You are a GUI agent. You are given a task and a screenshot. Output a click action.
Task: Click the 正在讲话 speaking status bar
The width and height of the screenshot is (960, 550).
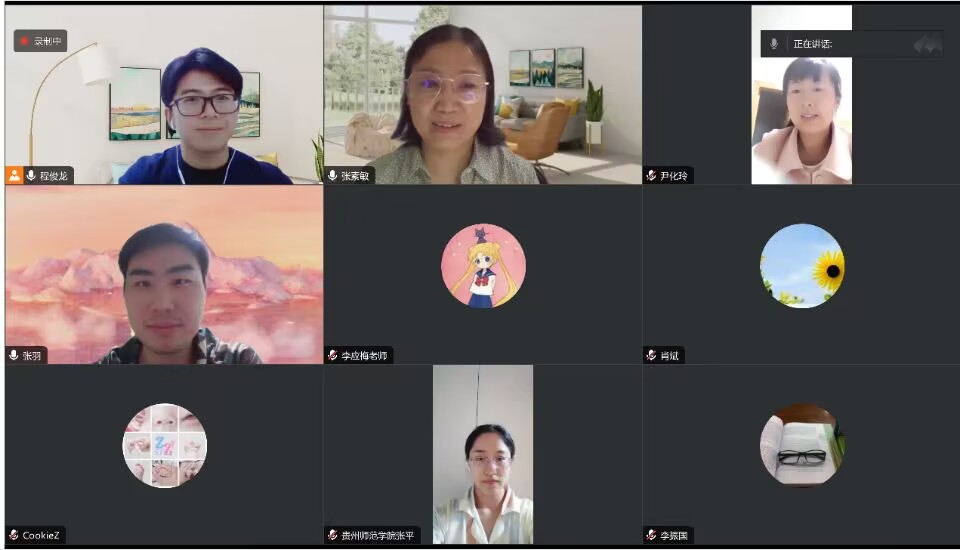852,43
